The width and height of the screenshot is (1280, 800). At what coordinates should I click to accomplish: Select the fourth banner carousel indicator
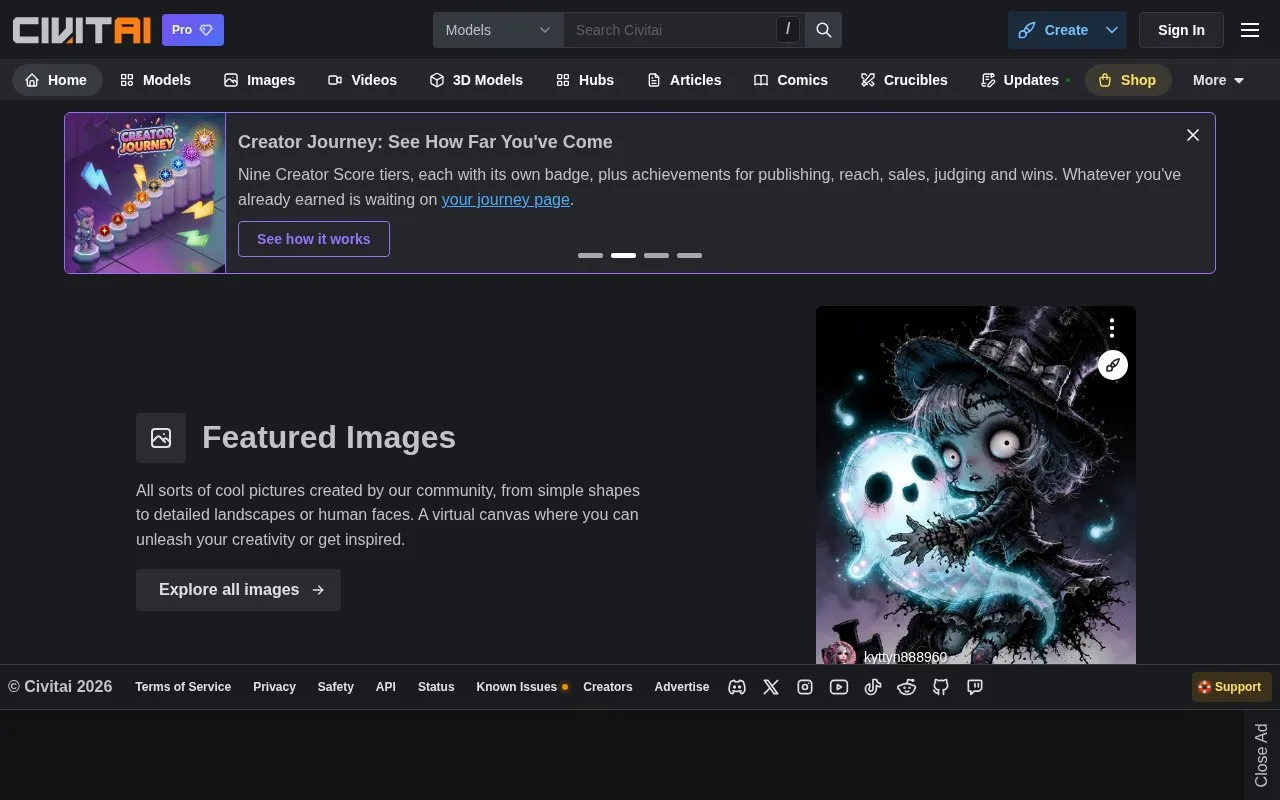coord(689,255)
